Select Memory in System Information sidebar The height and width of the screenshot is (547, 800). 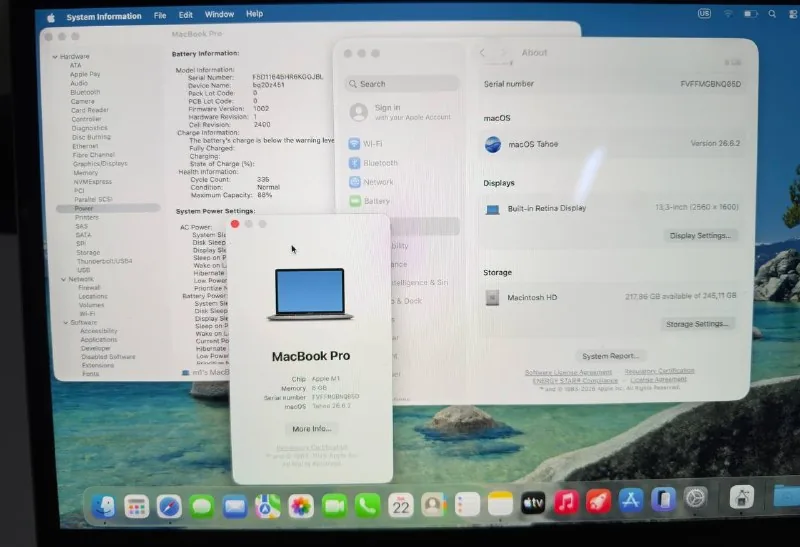point(85,173)
